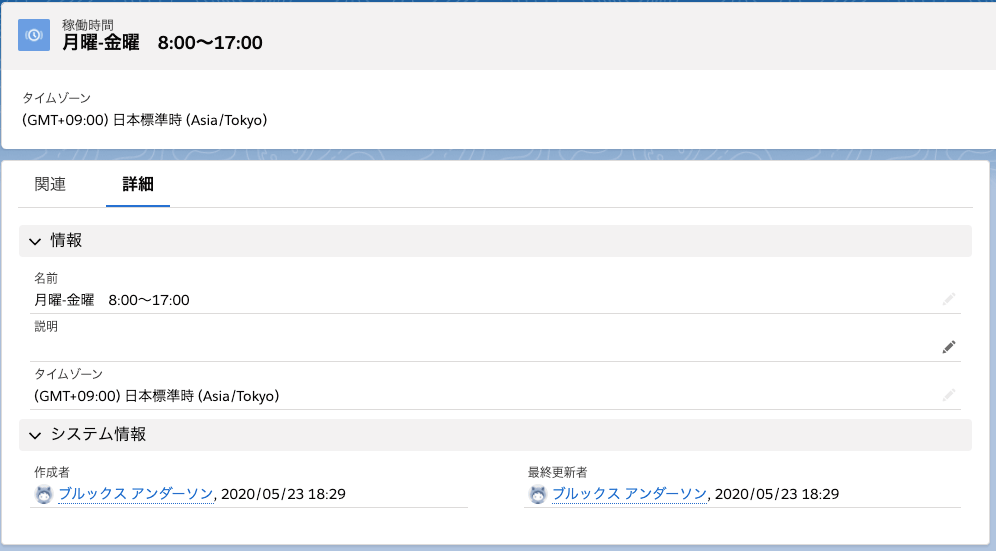Click the 名前 field value text

coord(112,300)
